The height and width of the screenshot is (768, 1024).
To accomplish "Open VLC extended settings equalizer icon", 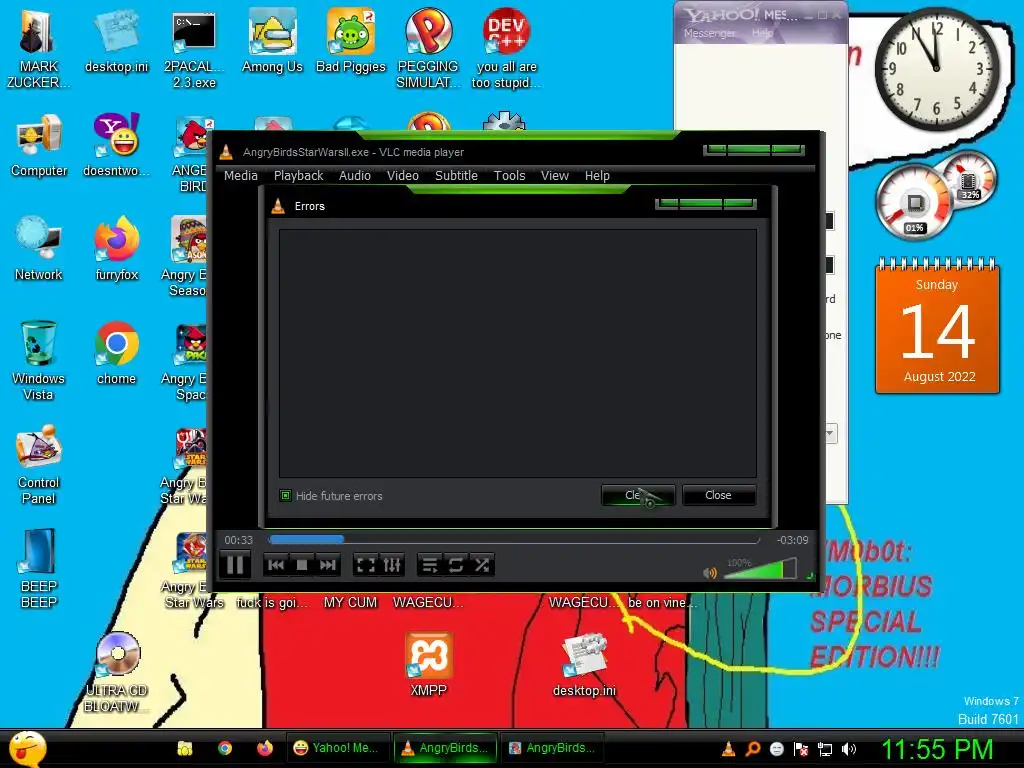I will pos(392,566).
